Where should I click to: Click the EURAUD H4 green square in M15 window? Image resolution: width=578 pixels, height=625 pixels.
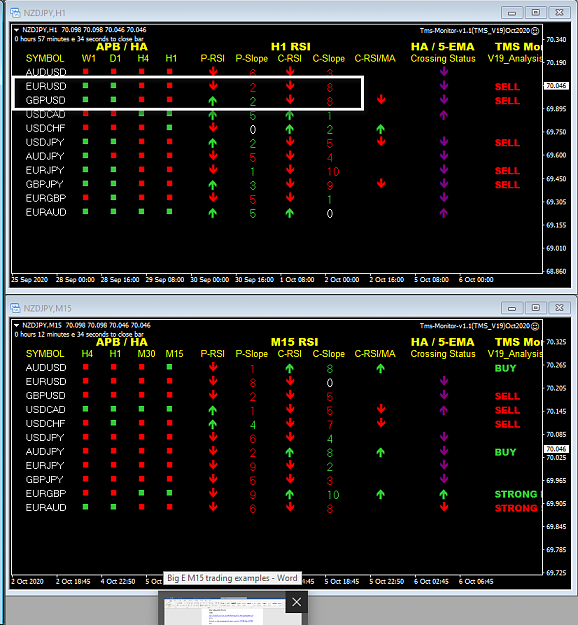[x=85, y=507]
